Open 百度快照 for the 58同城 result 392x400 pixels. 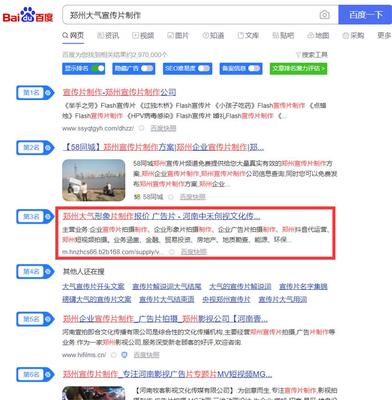point(193,197)
